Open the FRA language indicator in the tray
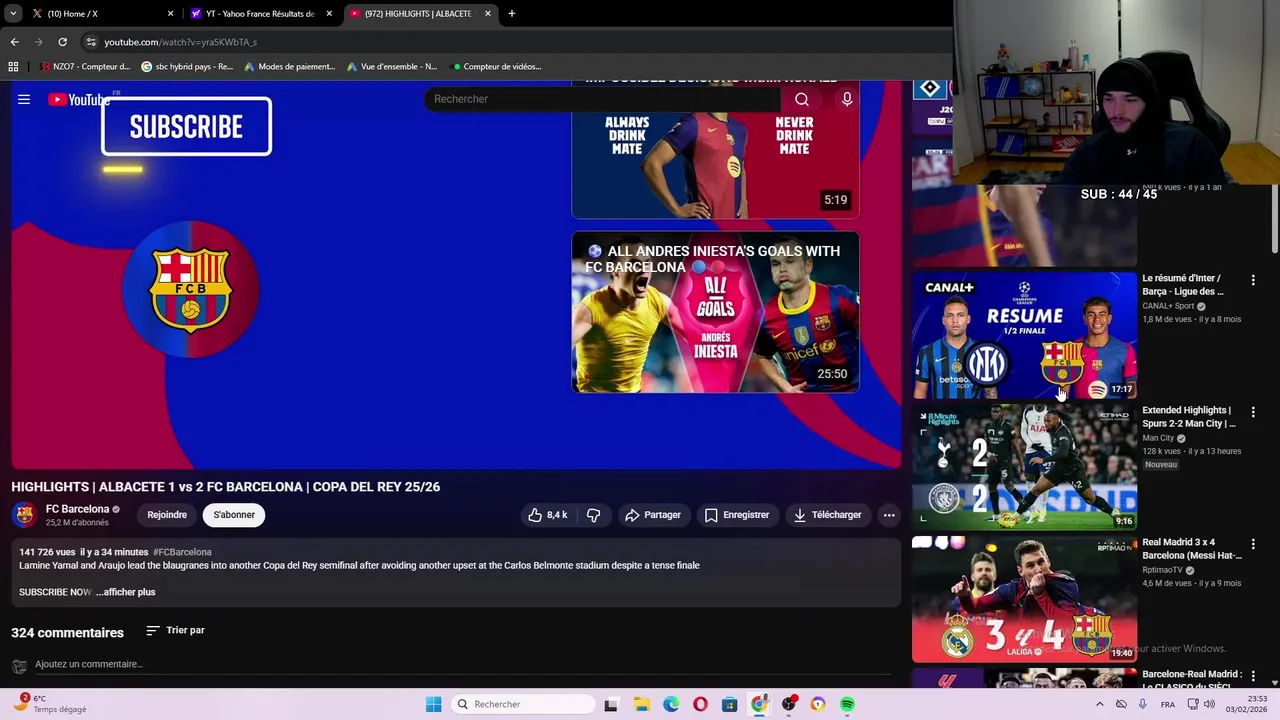This screenshot has height=720, width=1280. click(x=1168, y=704)
